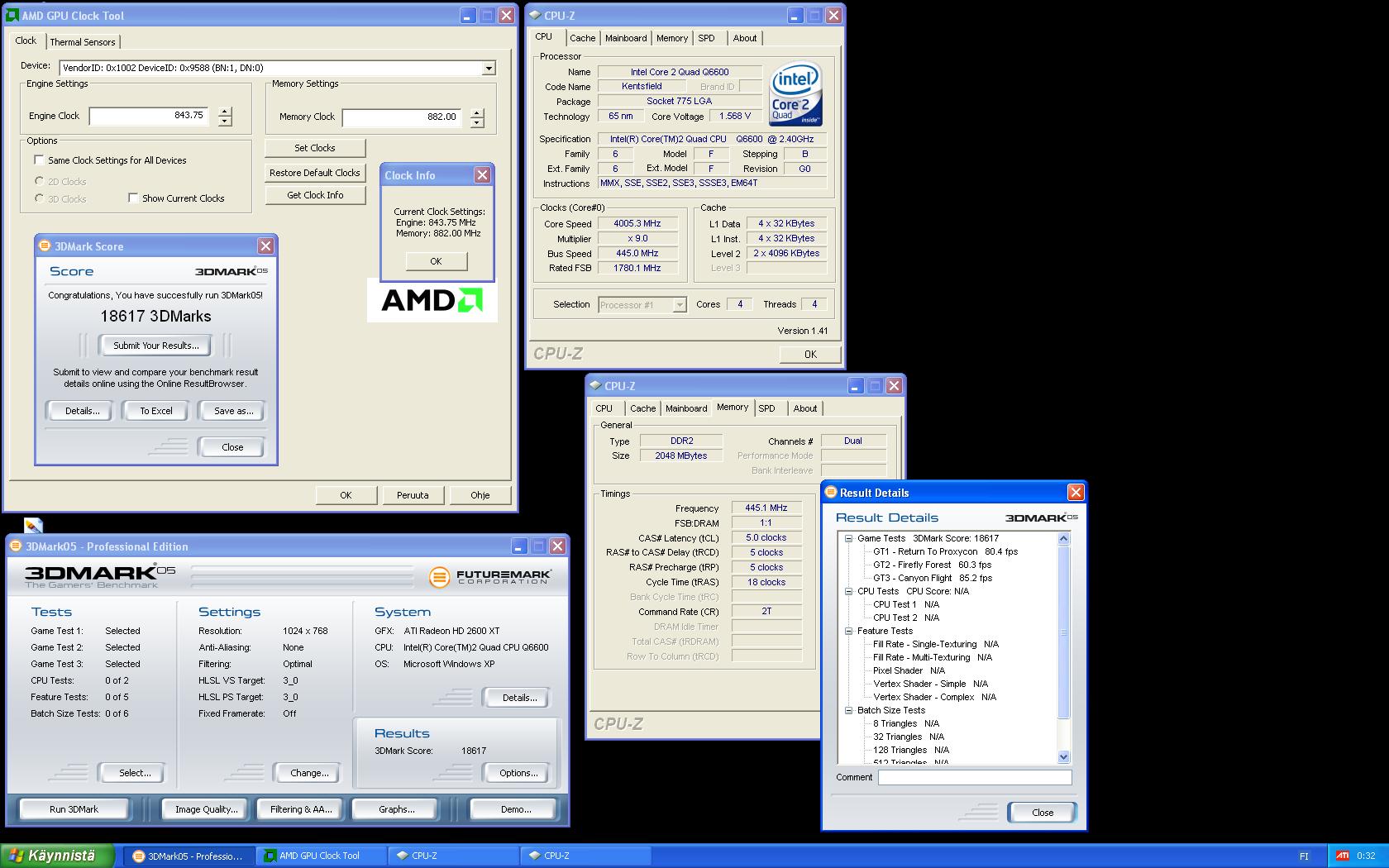
Task: Click AMD GPU Clock Tool title bar icon
Action: click(12, 16)
